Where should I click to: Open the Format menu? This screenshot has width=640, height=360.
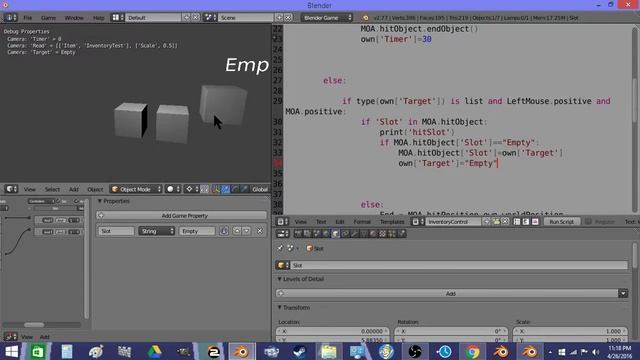(x=362, y=222)
